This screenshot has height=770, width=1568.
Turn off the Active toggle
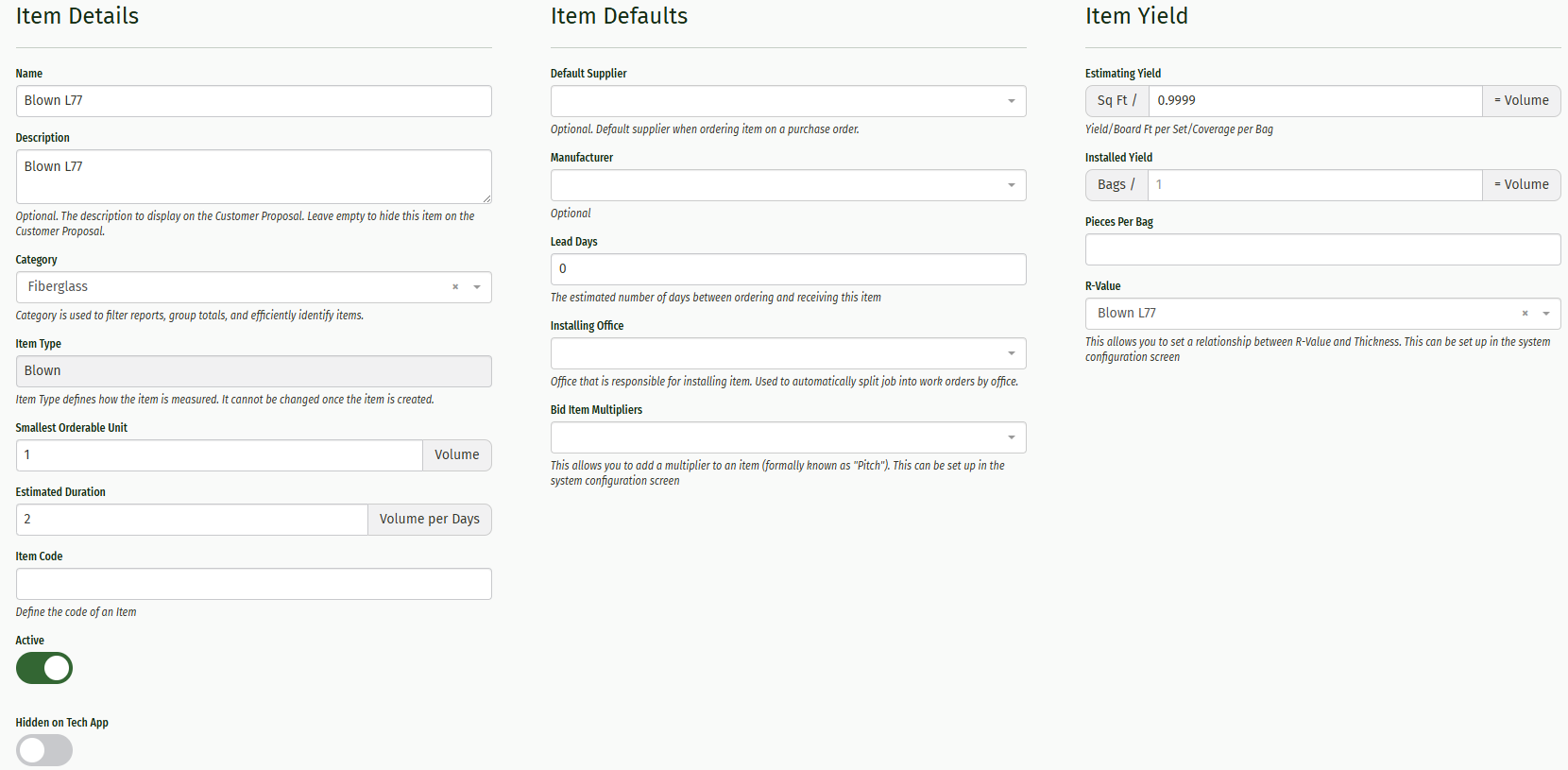(x=44, y=668)
